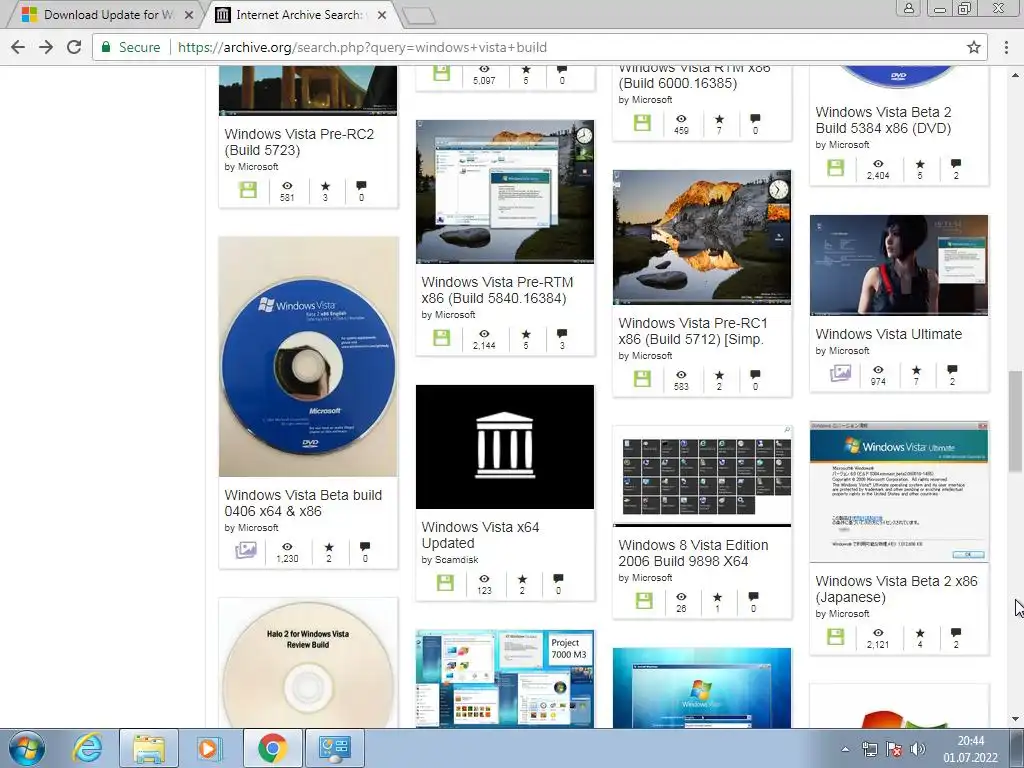Click views eye icon on Beta build 0406 card
Viewport: 1024px width, 768px height.
pyautogui.click(x=287, y=547)
